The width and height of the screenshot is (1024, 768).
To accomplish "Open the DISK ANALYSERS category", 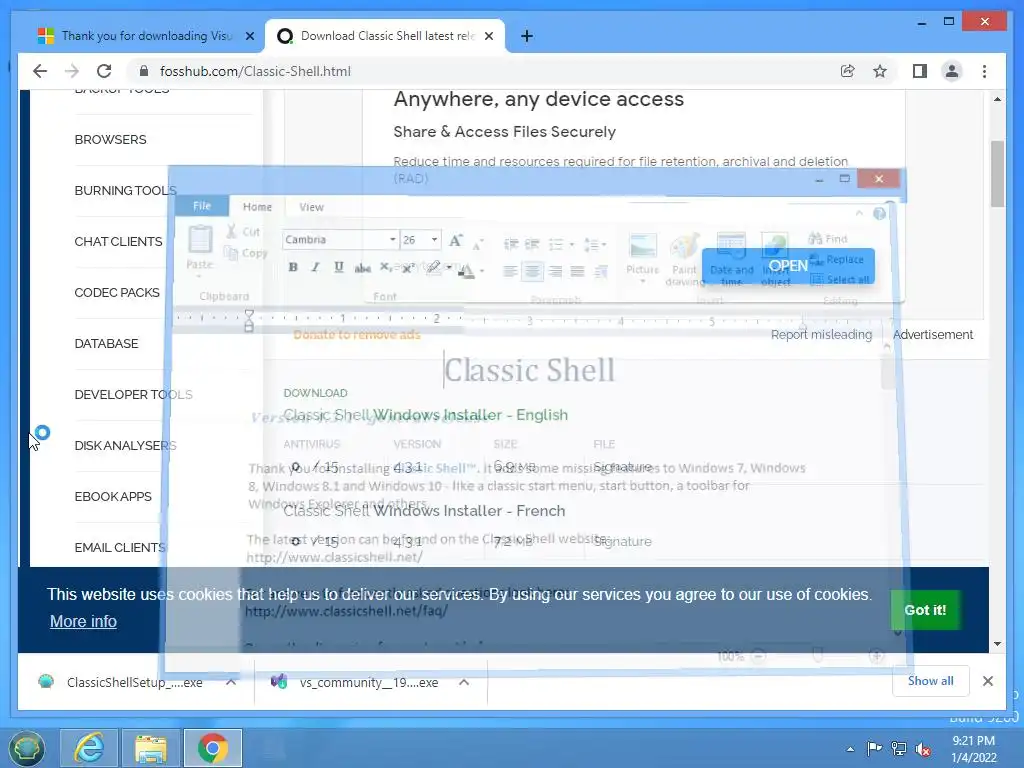I will [125, 445].
